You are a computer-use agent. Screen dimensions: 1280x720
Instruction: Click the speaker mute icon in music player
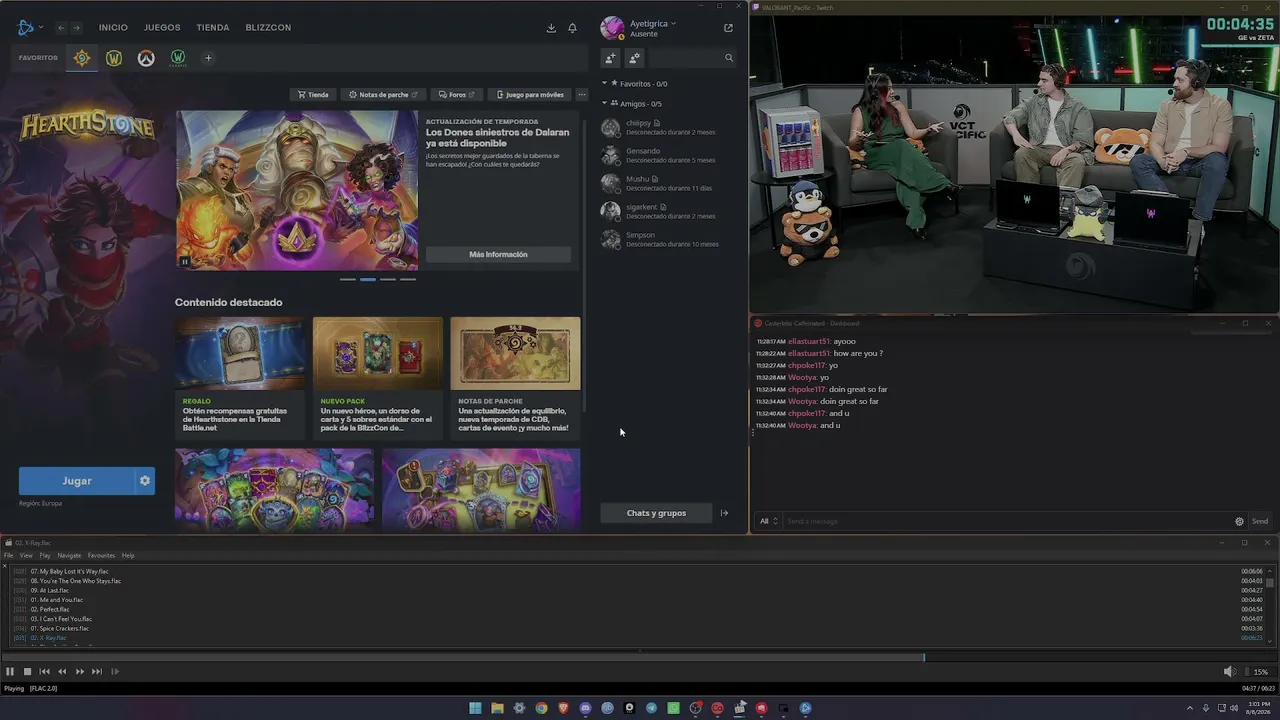pyautogui.click(x=1229, y=672)
